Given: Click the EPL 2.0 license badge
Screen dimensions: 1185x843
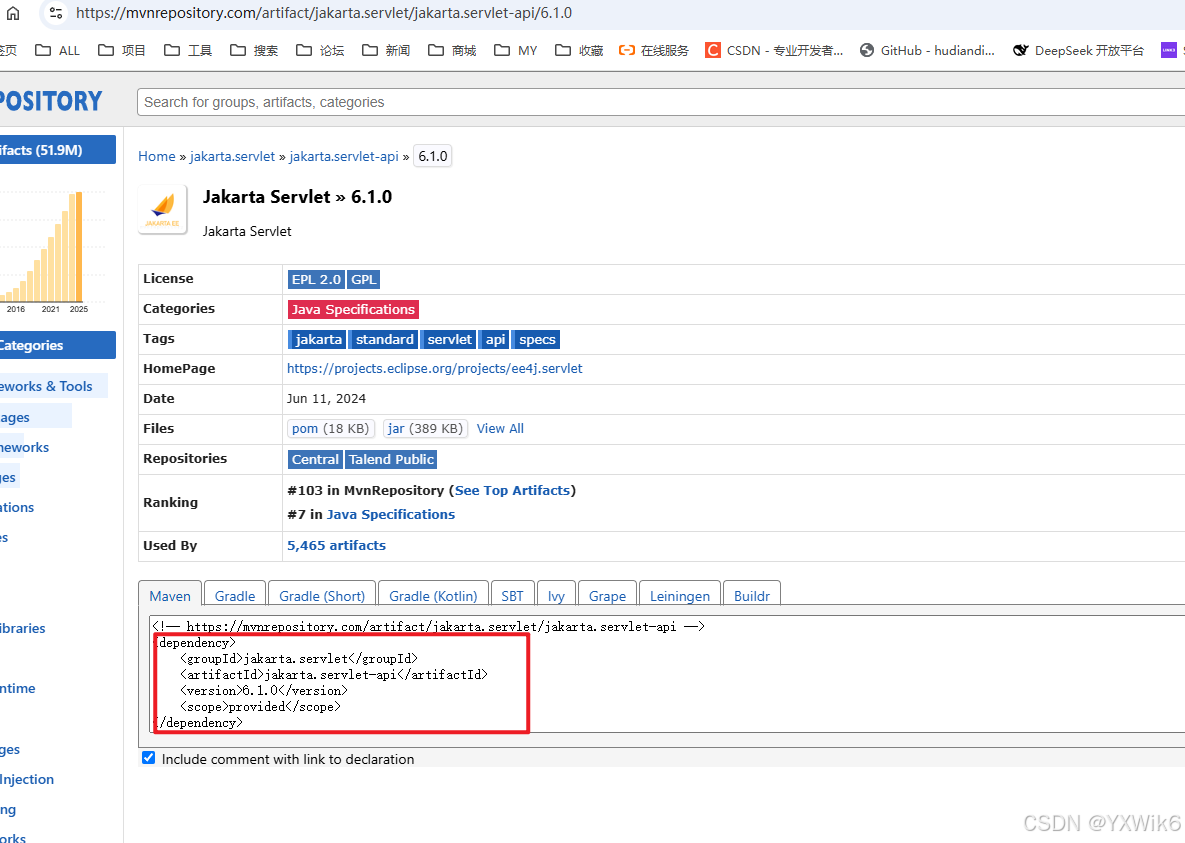Looking at the screenshot, I should pyautogui.click(x=316, y=280).
